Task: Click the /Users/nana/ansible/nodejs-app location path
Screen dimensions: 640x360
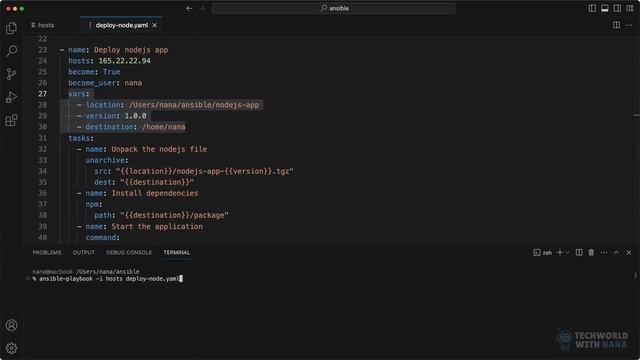Action: (x=194, y=105)
